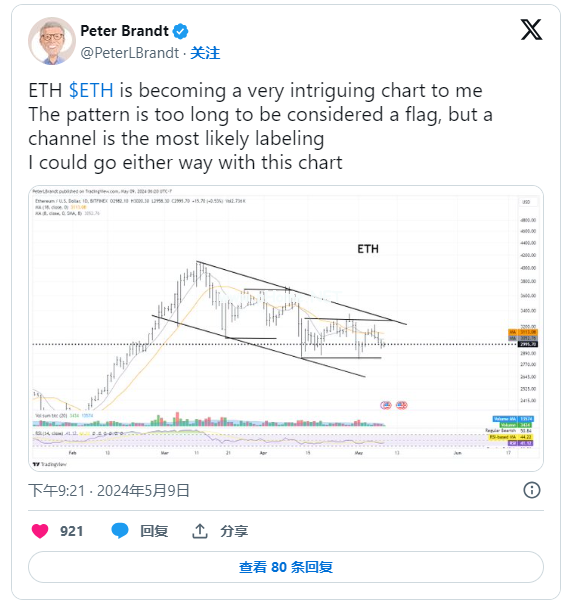The image size is (570, 612).
Task: Follow Peter Brandt via 关注 link
Action: click(205, 53)
